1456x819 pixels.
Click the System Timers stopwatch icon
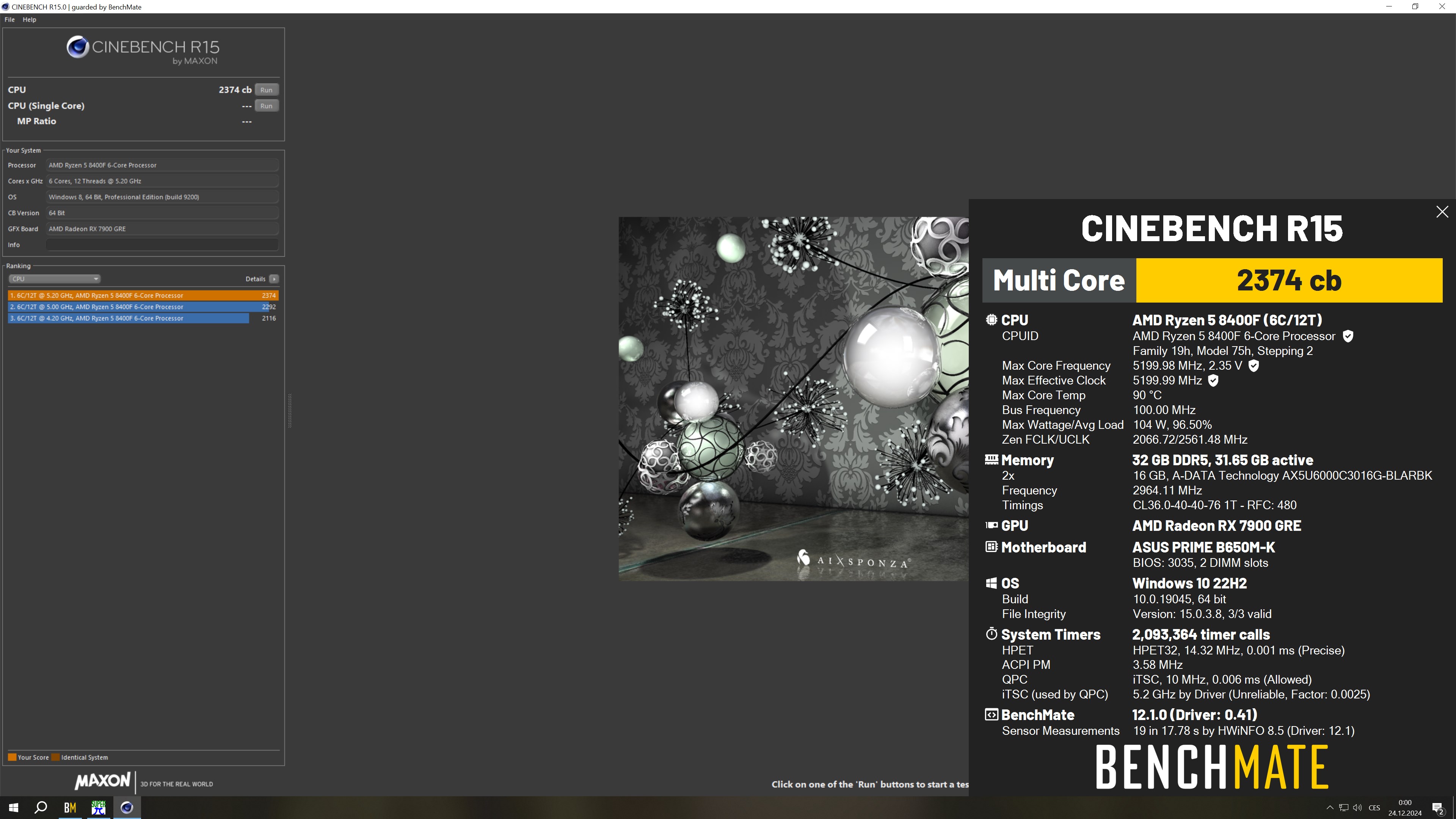click(x=992, y=634)
